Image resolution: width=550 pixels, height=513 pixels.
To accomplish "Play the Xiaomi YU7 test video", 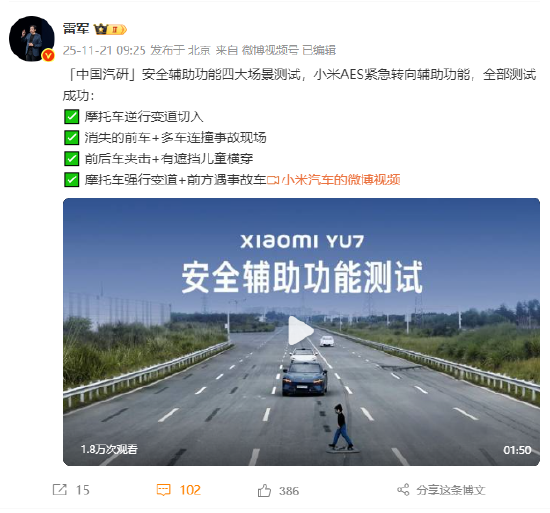I will pos(301,330).
